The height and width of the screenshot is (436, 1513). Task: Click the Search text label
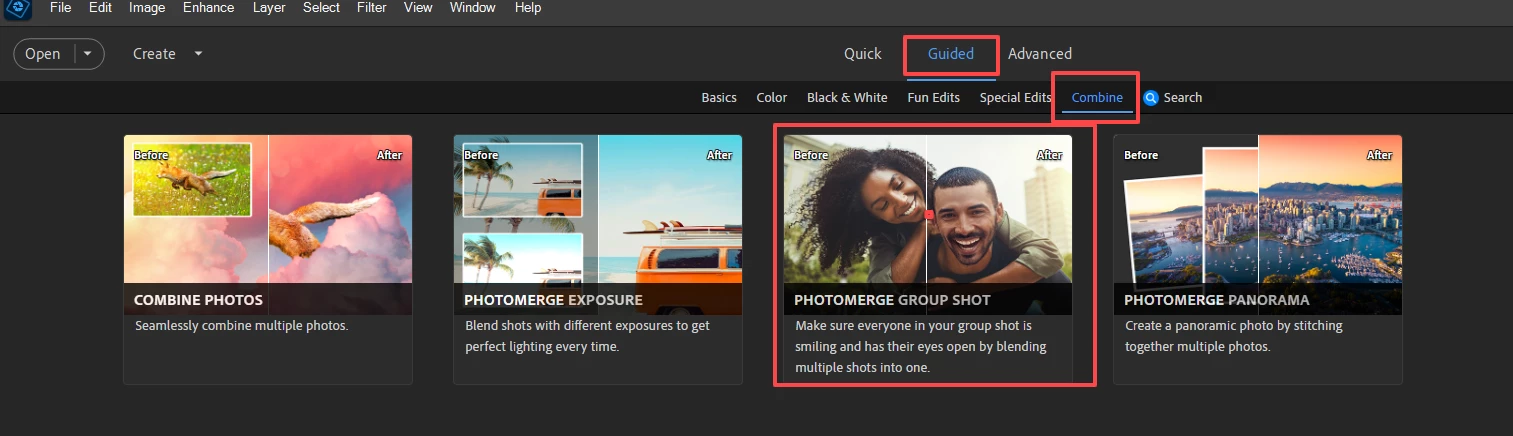point(1183,98)
